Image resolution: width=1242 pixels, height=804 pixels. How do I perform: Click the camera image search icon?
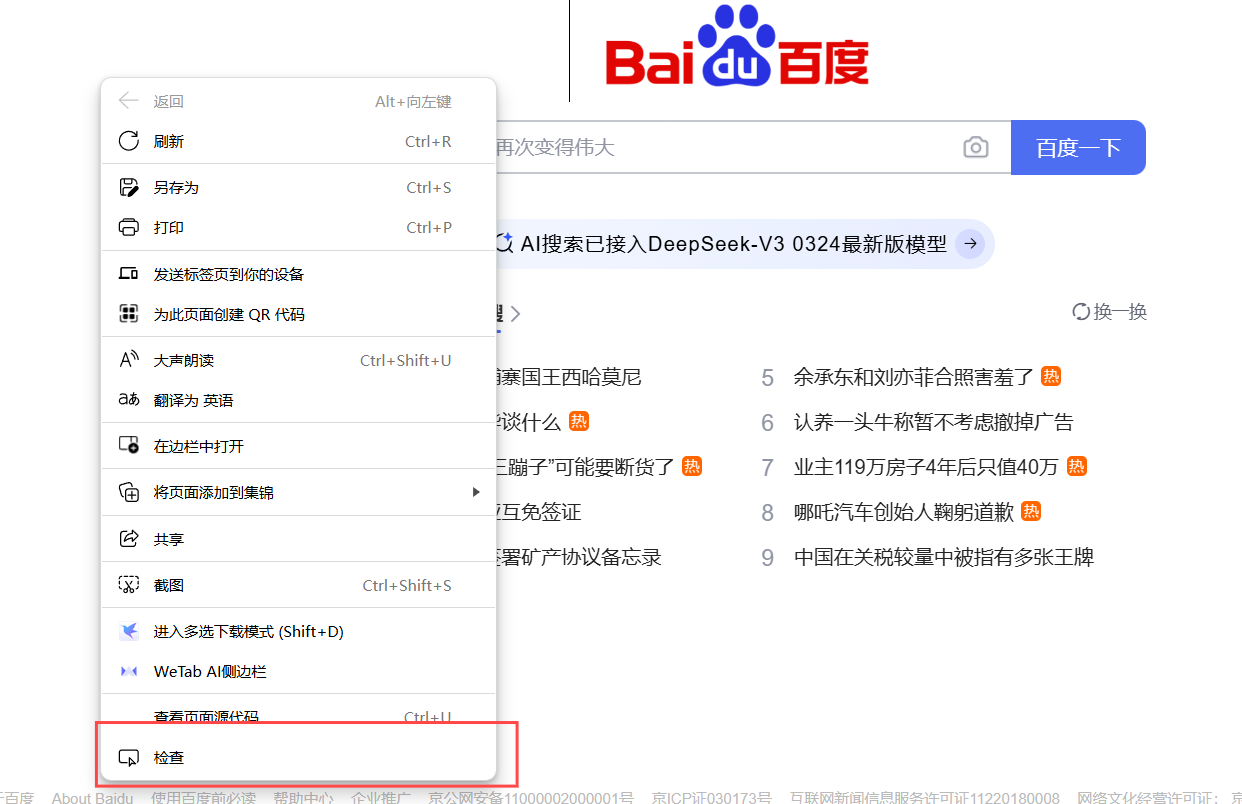coord(975,147)
